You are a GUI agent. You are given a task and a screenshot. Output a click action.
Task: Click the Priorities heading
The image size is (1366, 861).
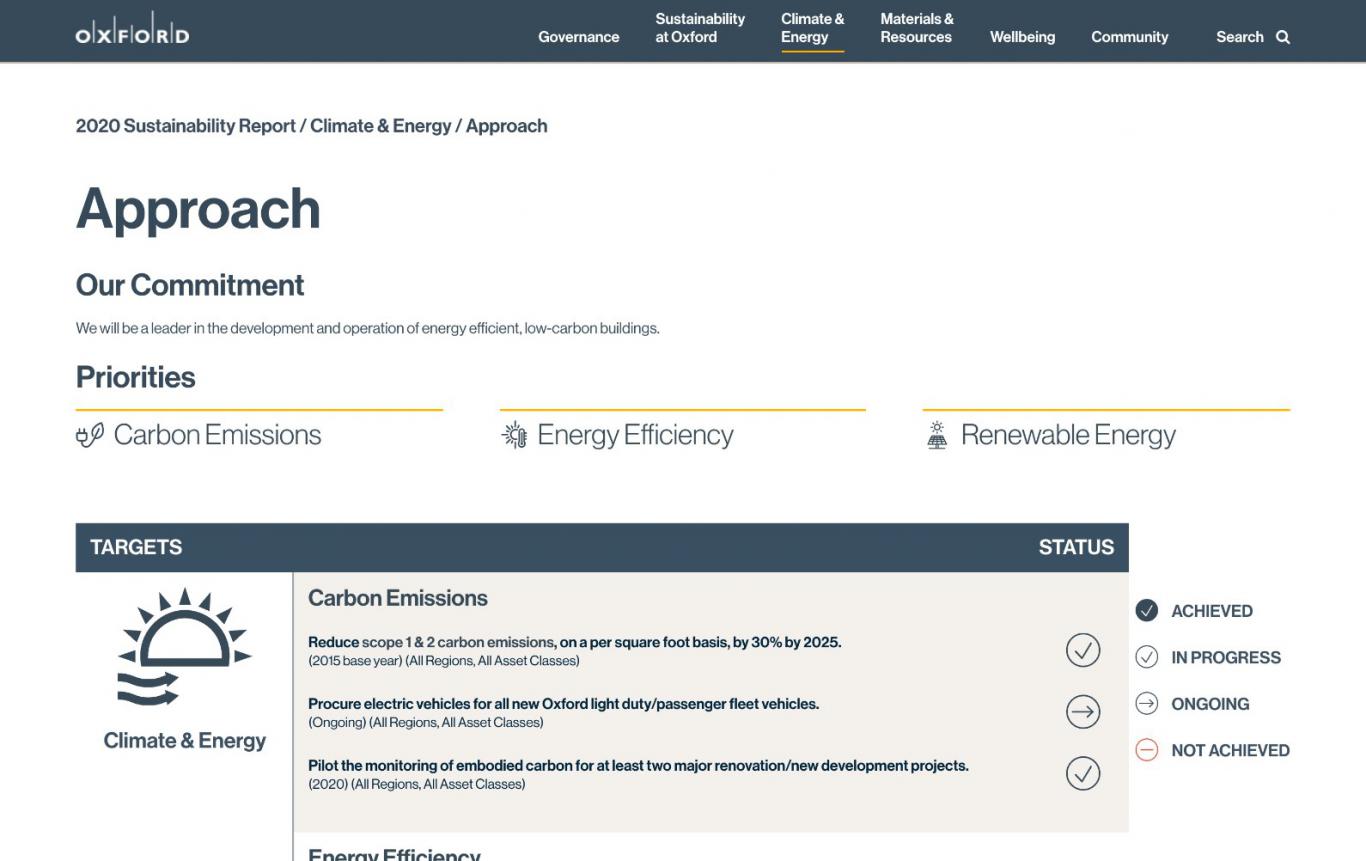136,378
